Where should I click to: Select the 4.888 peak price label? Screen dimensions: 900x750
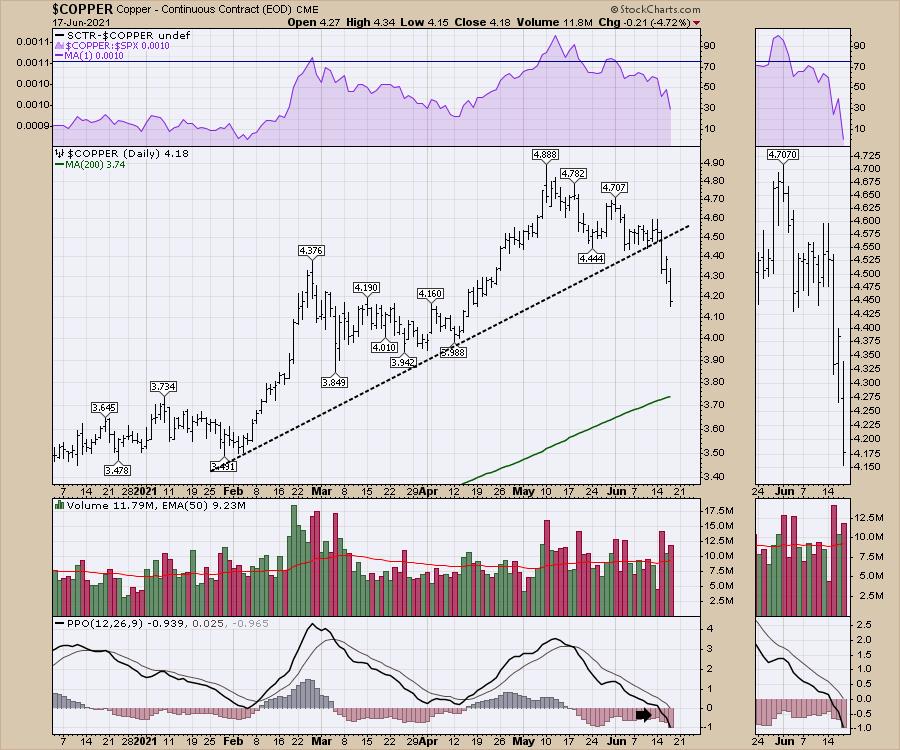point(544,155)
